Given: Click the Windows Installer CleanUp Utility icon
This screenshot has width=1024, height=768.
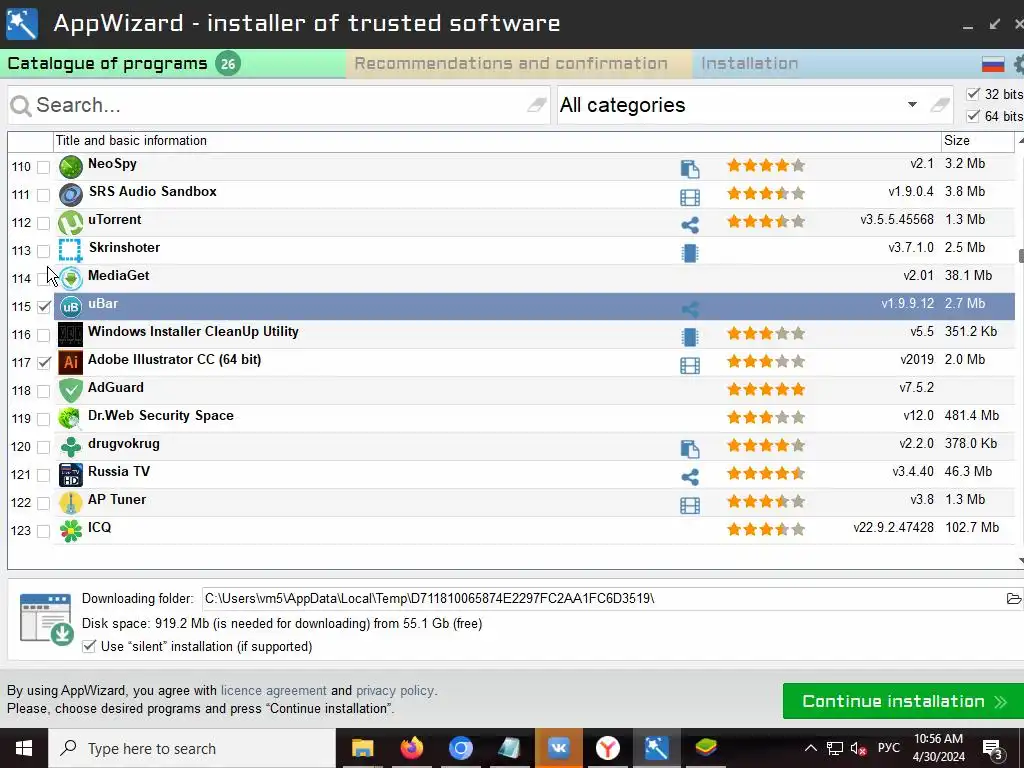Looking at the screenshot, I should [x=71, y=335].
